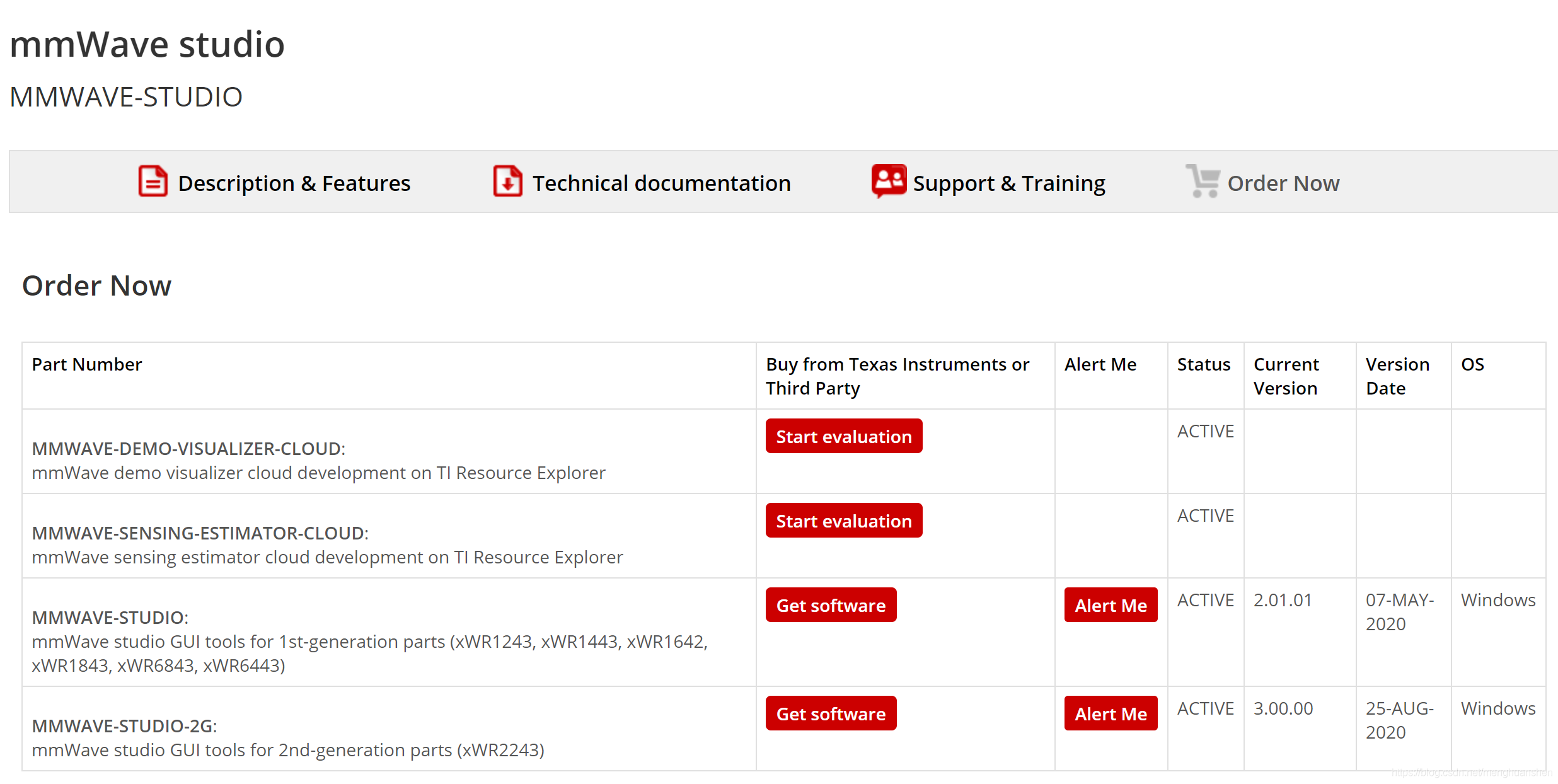
Task: Click the Technical documentation download icon
Action: (507, 182)
